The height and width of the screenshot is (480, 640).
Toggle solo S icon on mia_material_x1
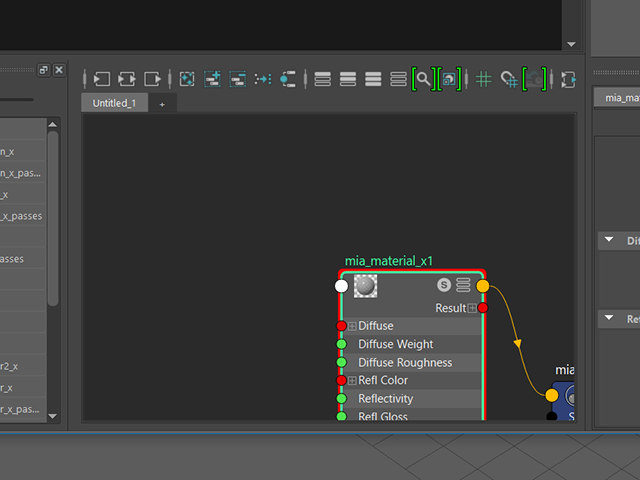click(x=444, y=285)
